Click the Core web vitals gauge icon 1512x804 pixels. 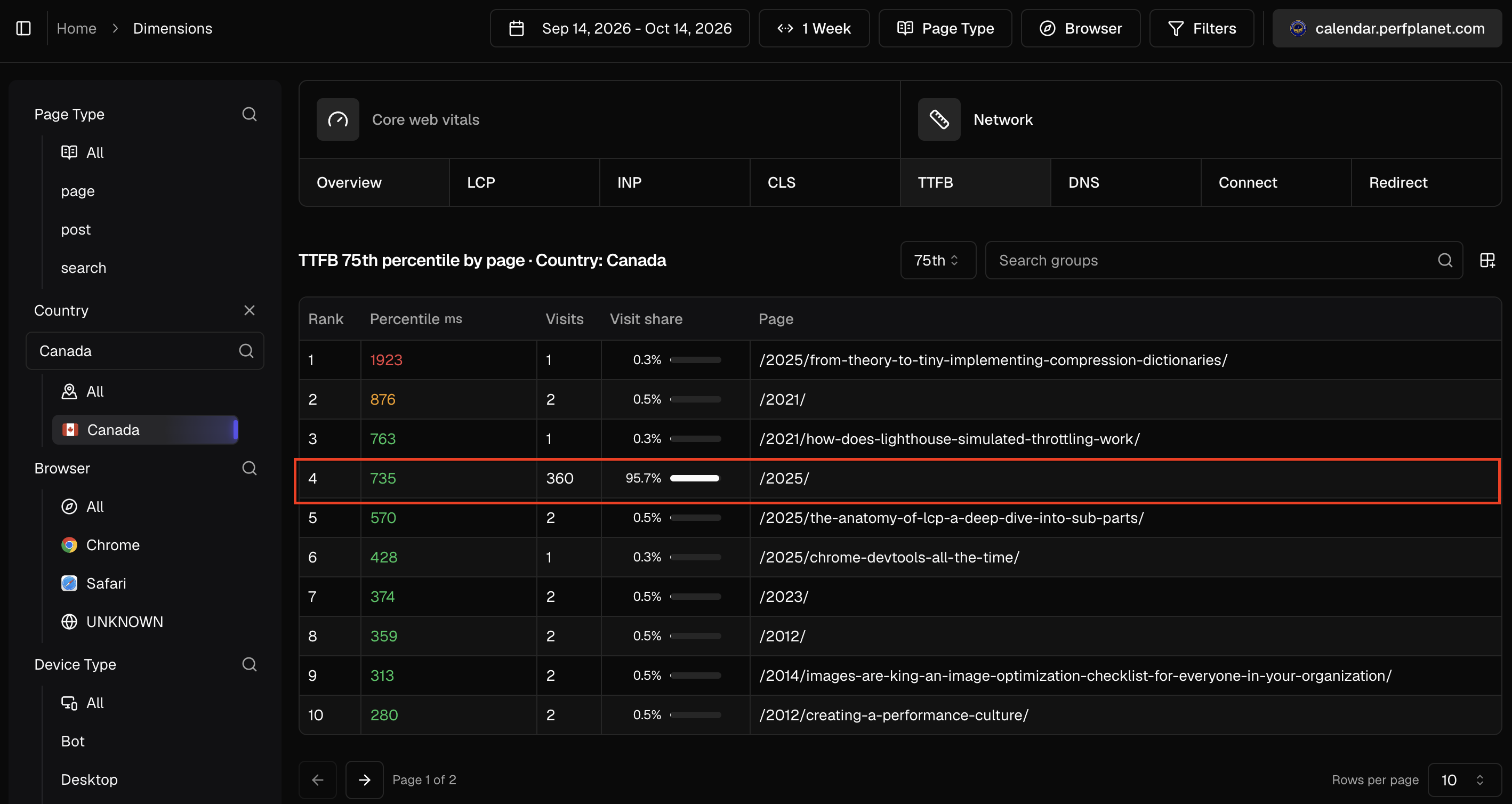pyautogui.click(x=338, y=119)
